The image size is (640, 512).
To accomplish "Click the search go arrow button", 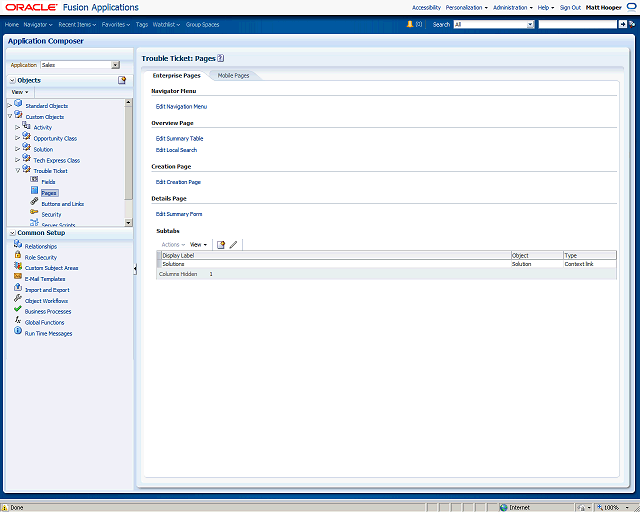I will click(622, 24).
